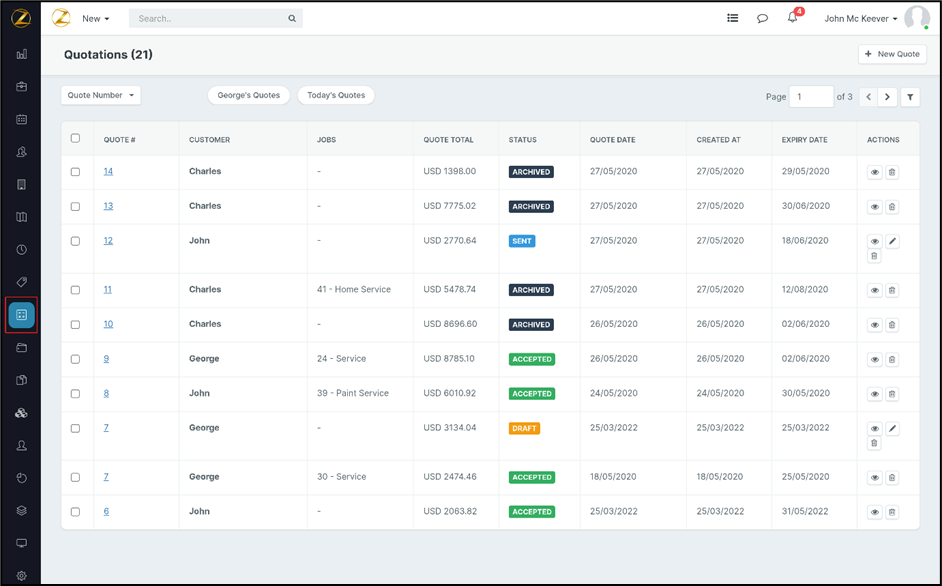The height and width of the screenshot is (586, 942).
Task: Click the Search input field
Action: pyautogui.click(x=210, y=18)
